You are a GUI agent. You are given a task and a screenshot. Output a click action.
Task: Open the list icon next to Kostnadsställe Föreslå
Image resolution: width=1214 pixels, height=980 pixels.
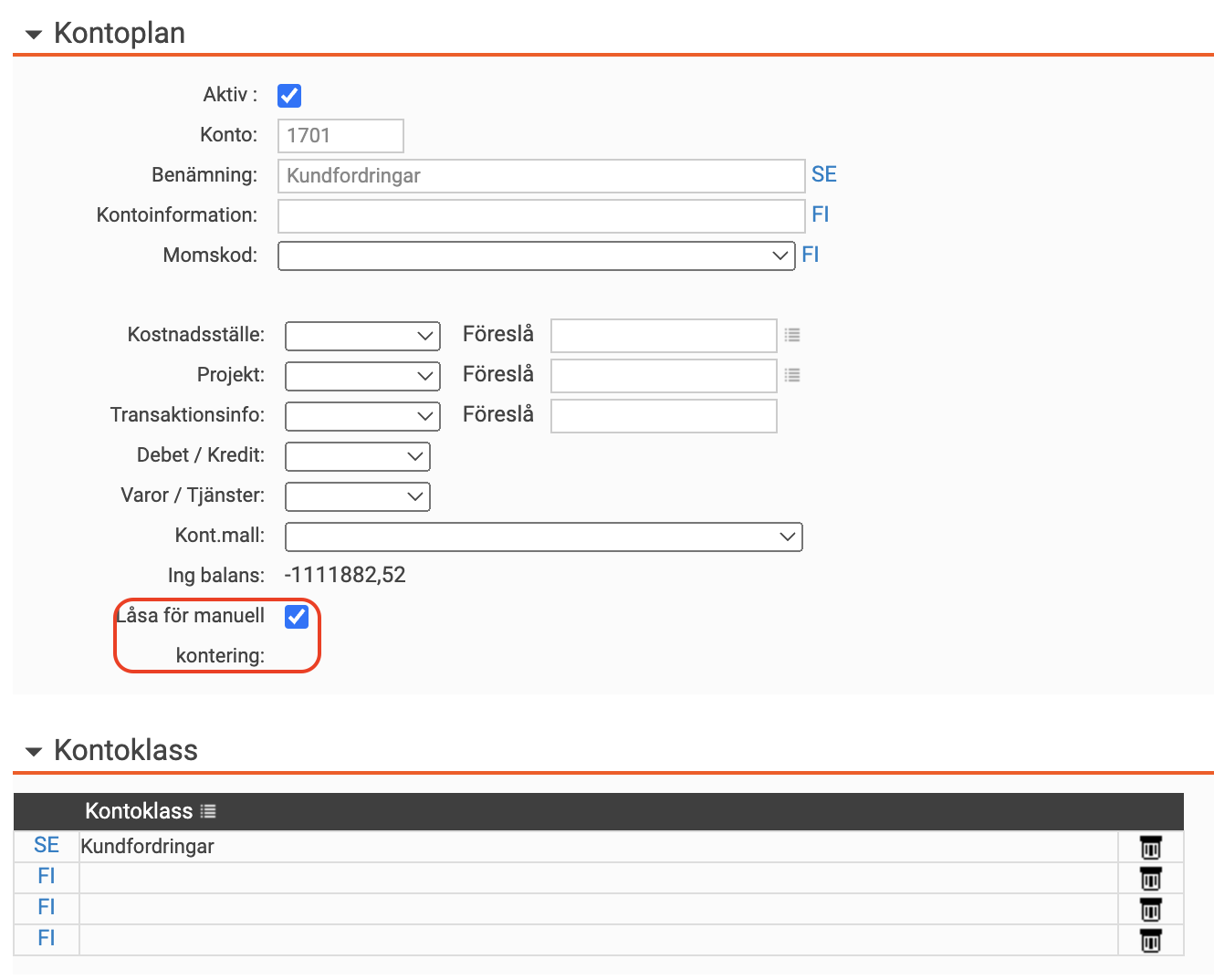(792, 335)
